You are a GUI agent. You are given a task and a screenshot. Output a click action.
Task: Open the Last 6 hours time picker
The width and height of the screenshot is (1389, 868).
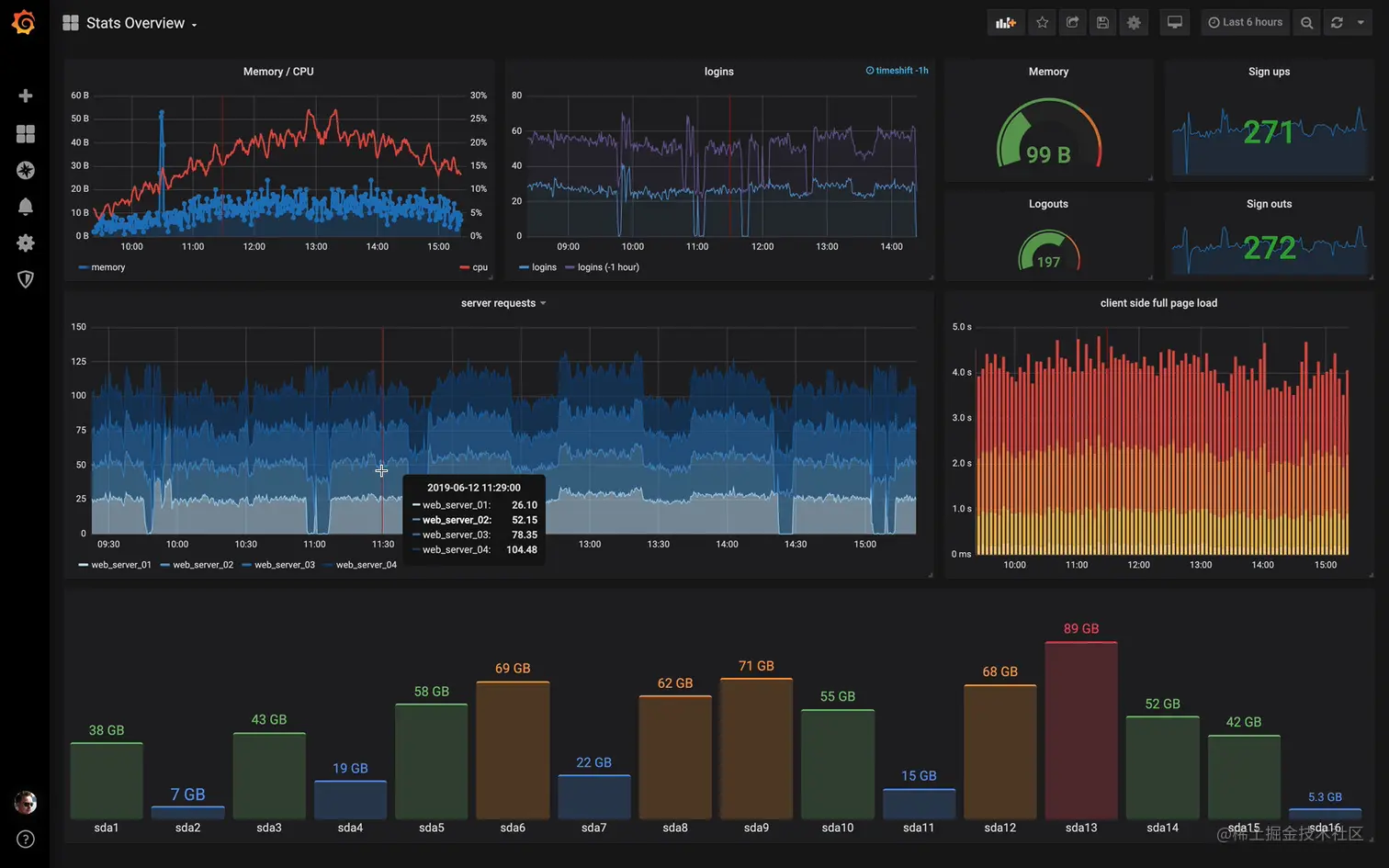tap(1245, 22)
